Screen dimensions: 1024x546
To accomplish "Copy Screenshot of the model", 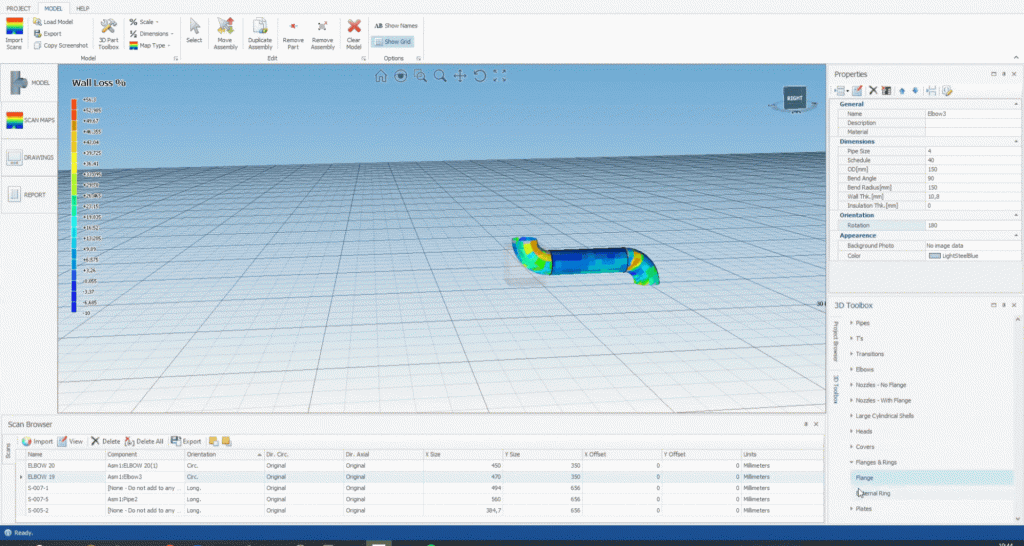I will (60, 45).
